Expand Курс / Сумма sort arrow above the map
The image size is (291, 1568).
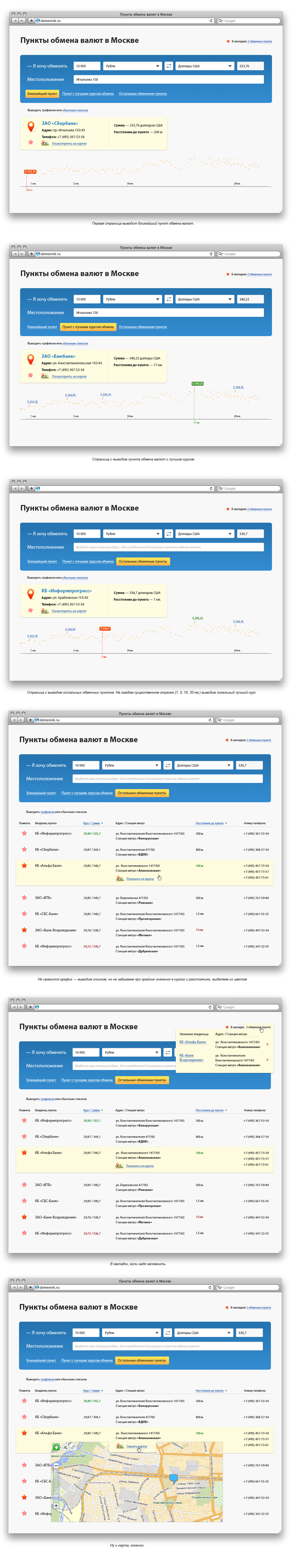coord(102,1390)
